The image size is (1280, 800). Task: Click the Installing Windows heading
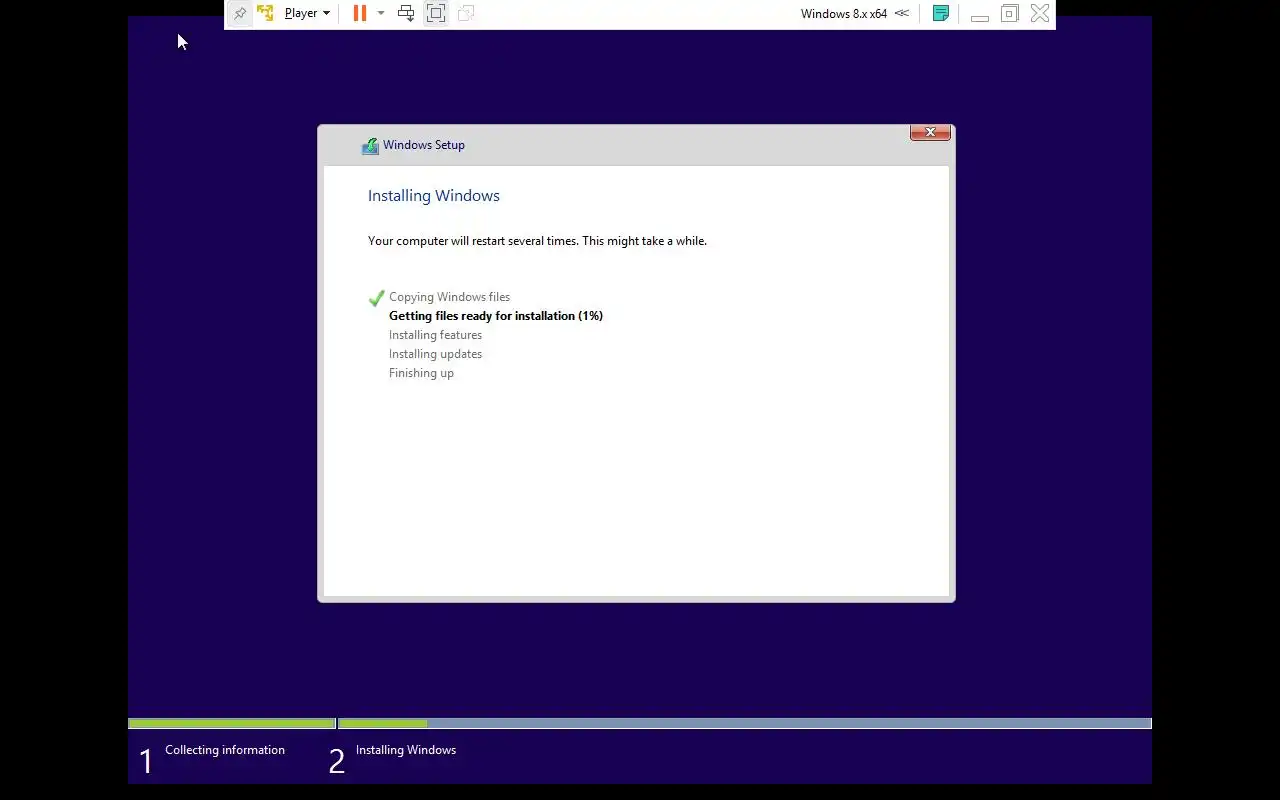coord(434,196)
